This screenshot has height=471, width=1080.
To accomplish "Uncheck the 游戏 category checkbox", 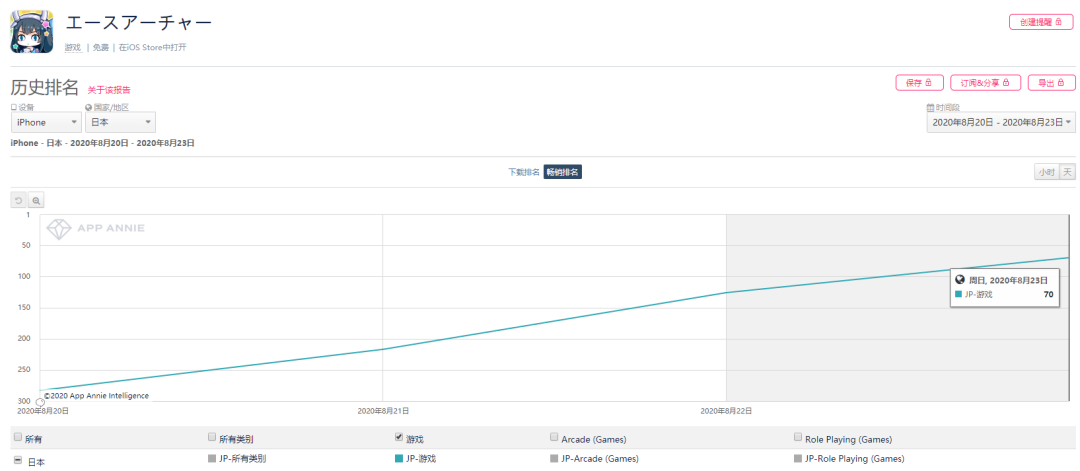I will [x=400, y=438].
